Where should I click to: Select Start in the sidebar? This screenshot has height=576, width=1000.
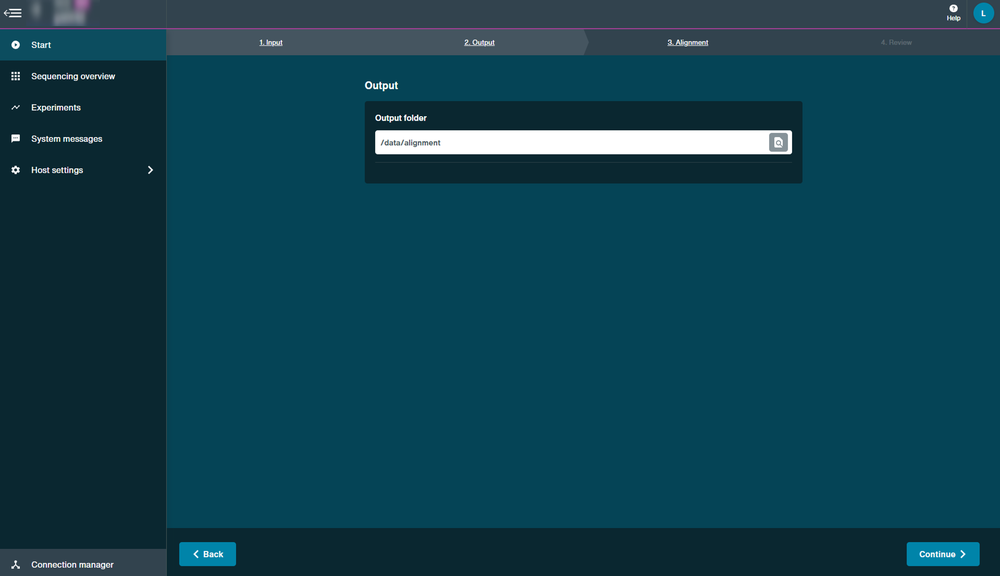pyautogui.click(x=83, y=45)
